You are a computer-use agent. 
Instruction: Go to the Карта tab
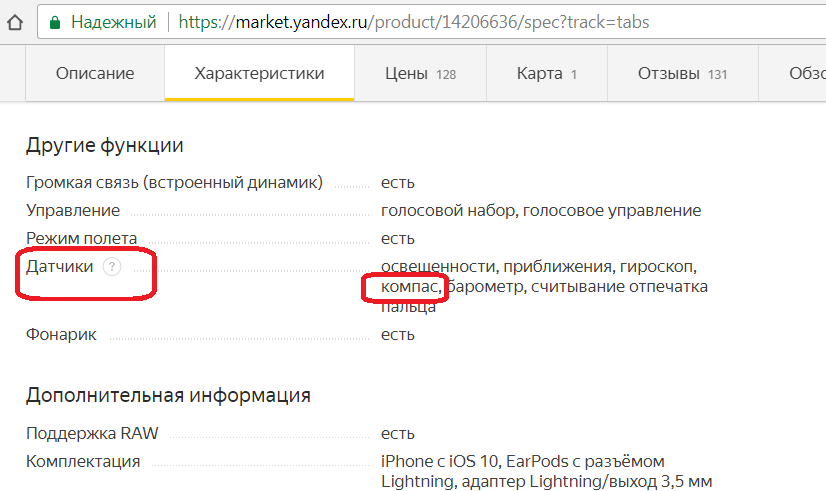[547, 73]
